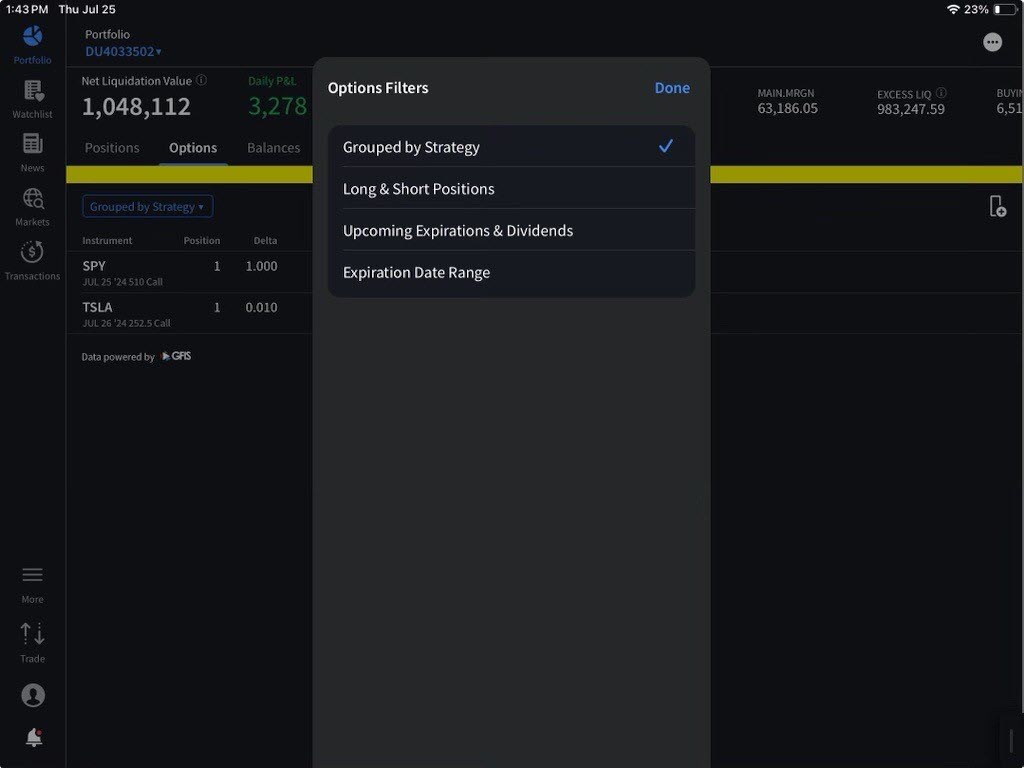Image resolution: width=1024 pixels, height=768 pixels.
Task: Click the battery indicator in status bar
Action: (1005, 9)
